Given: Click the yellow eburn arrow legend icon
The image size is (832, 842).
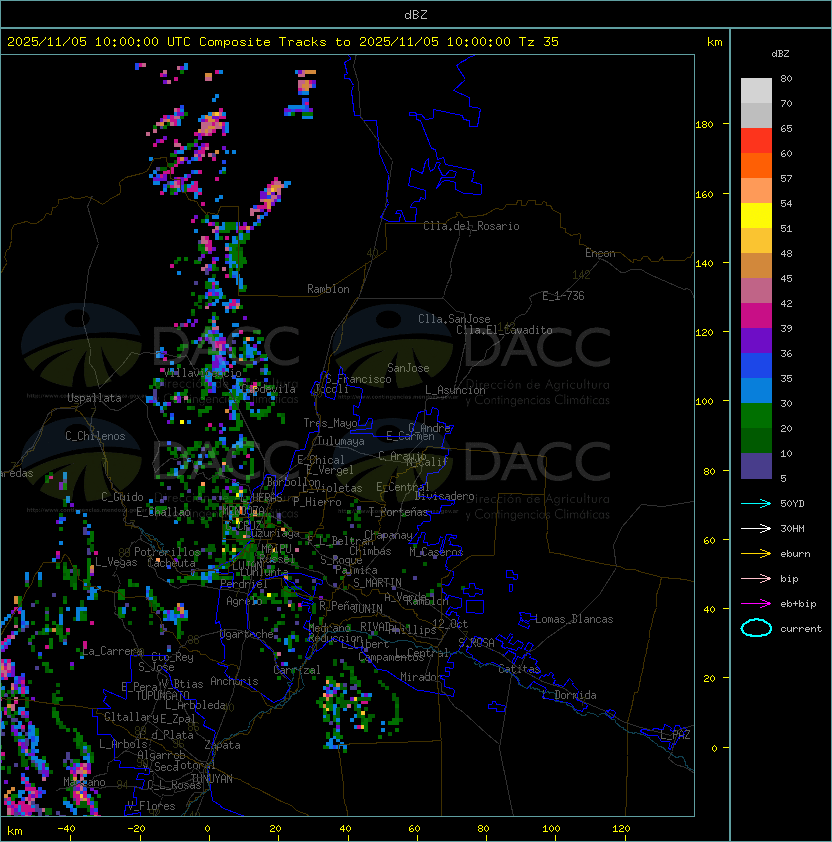Looking at the screenshot, I should tap(756, 554).
